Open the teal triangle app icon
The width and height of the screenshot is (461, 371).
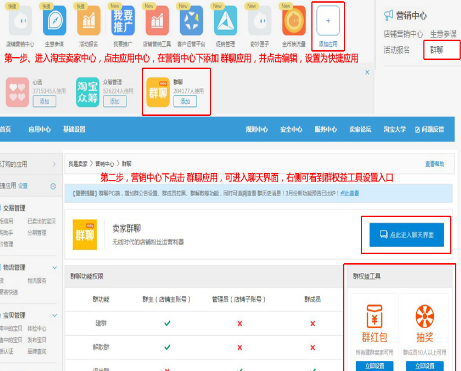pyautogui.click(x=225, y=21)
